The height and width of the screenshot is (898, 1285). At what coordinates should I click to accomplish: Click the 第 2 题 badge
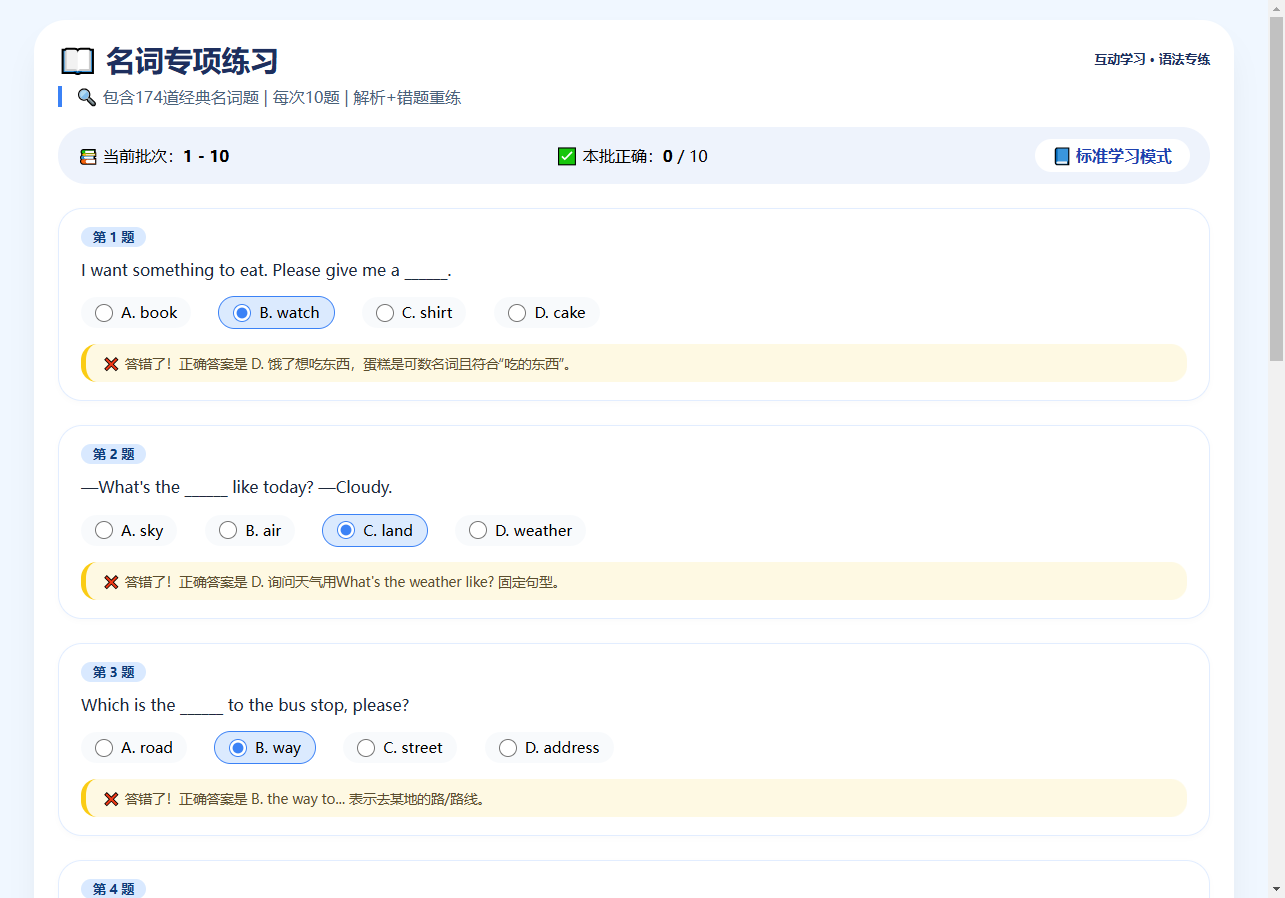click(113, 454)
